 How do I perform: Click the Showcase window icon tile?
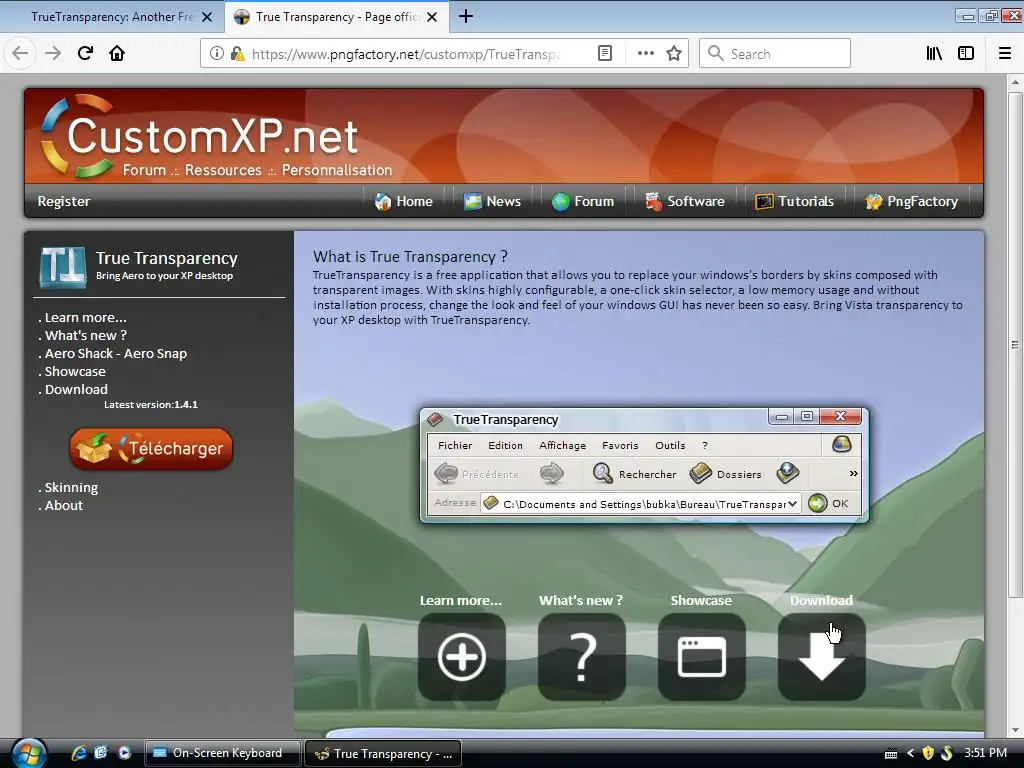[702, 656]
